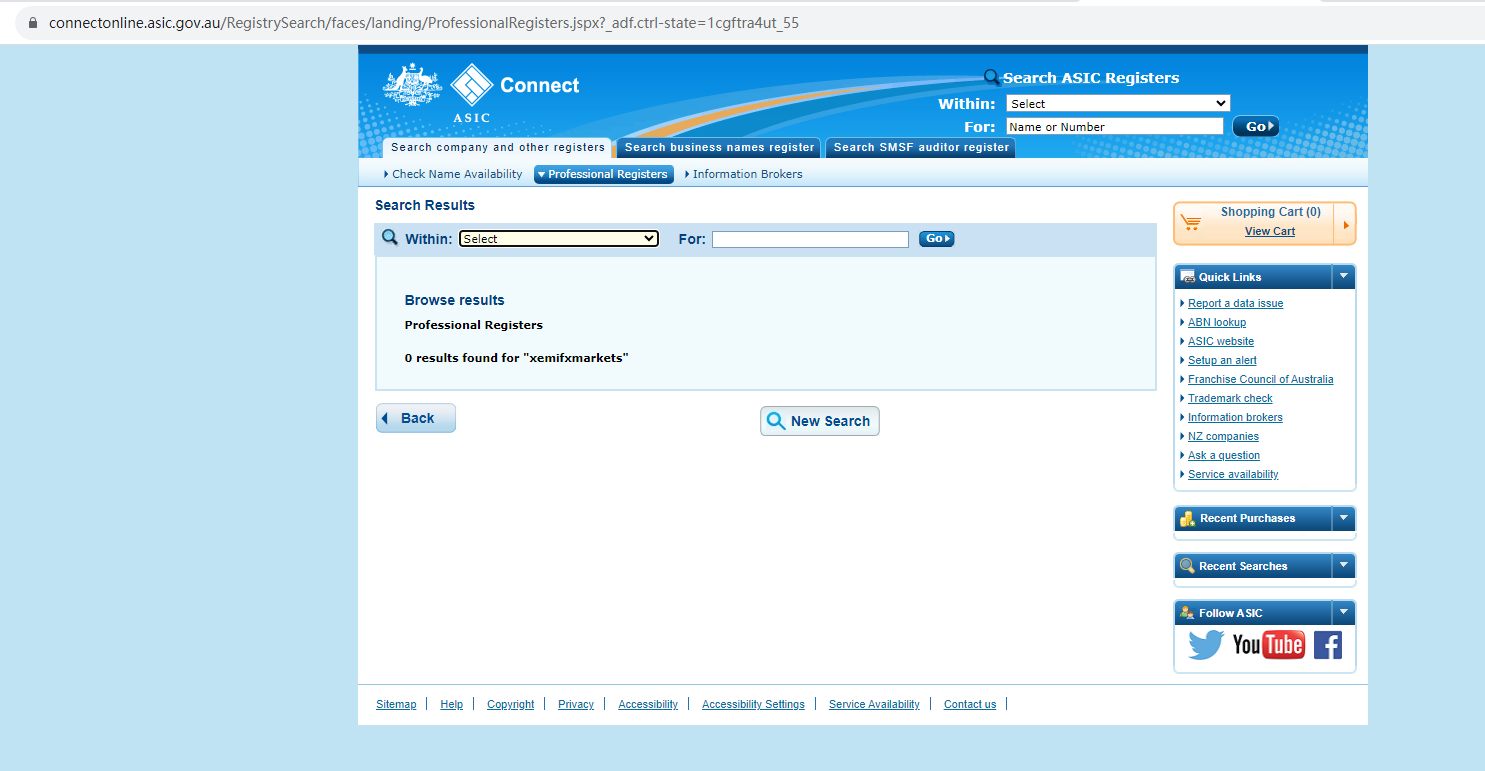
Task: Focus the Name or Number search field
Action: click(x=1114, y=127)
